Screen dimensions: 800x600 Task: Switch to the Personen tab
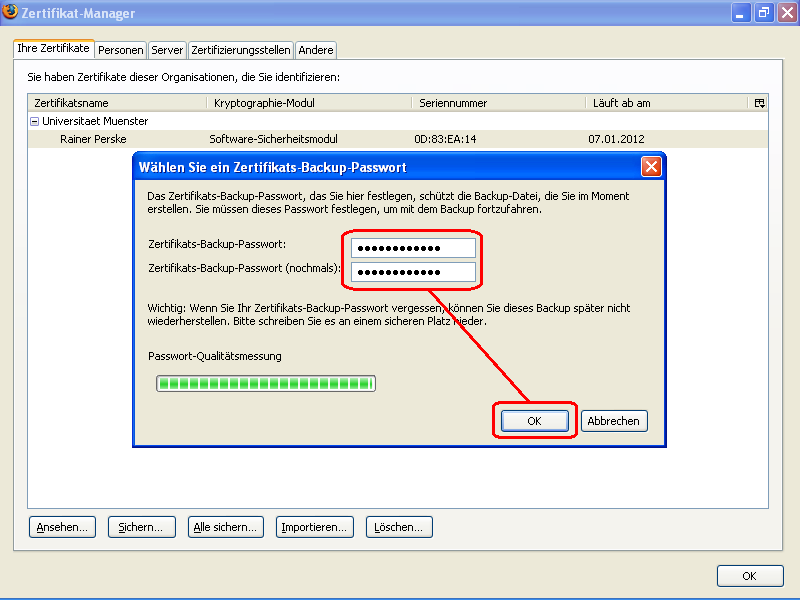pyautogui.click(x=120, y=49)
